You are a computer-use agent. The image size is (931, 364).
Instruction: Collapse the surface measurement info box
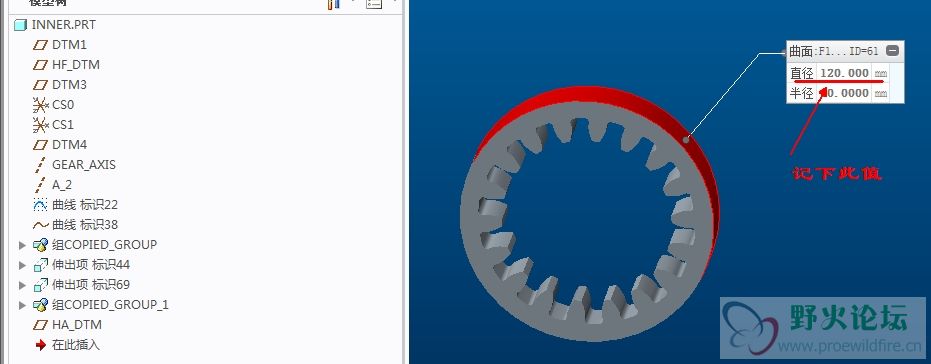tap(892, 51)
